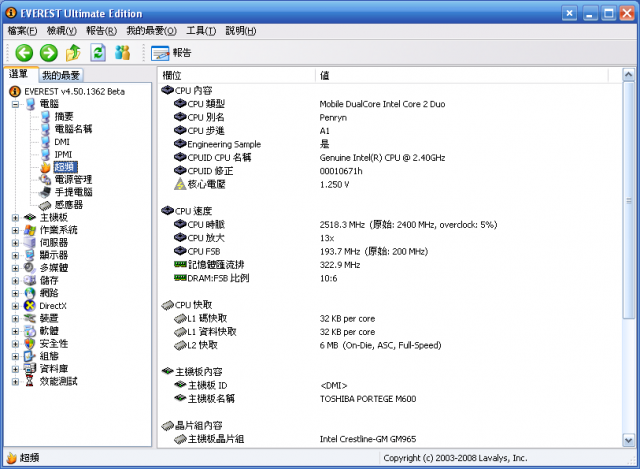Expand the 網路 tree node
This screenshot has width=640, height=469.
[15, 294]
